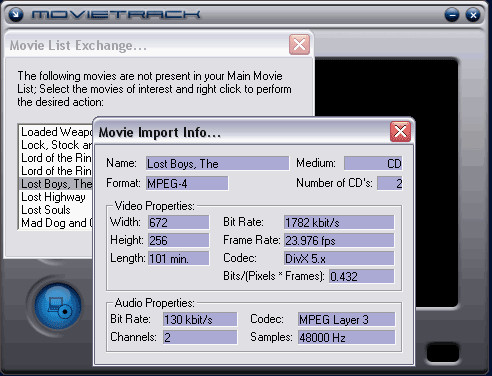Viewport: 492px width, 376px height.
Task: Select 'Lost Highway' in the movie list
Action: click(56, 197)
